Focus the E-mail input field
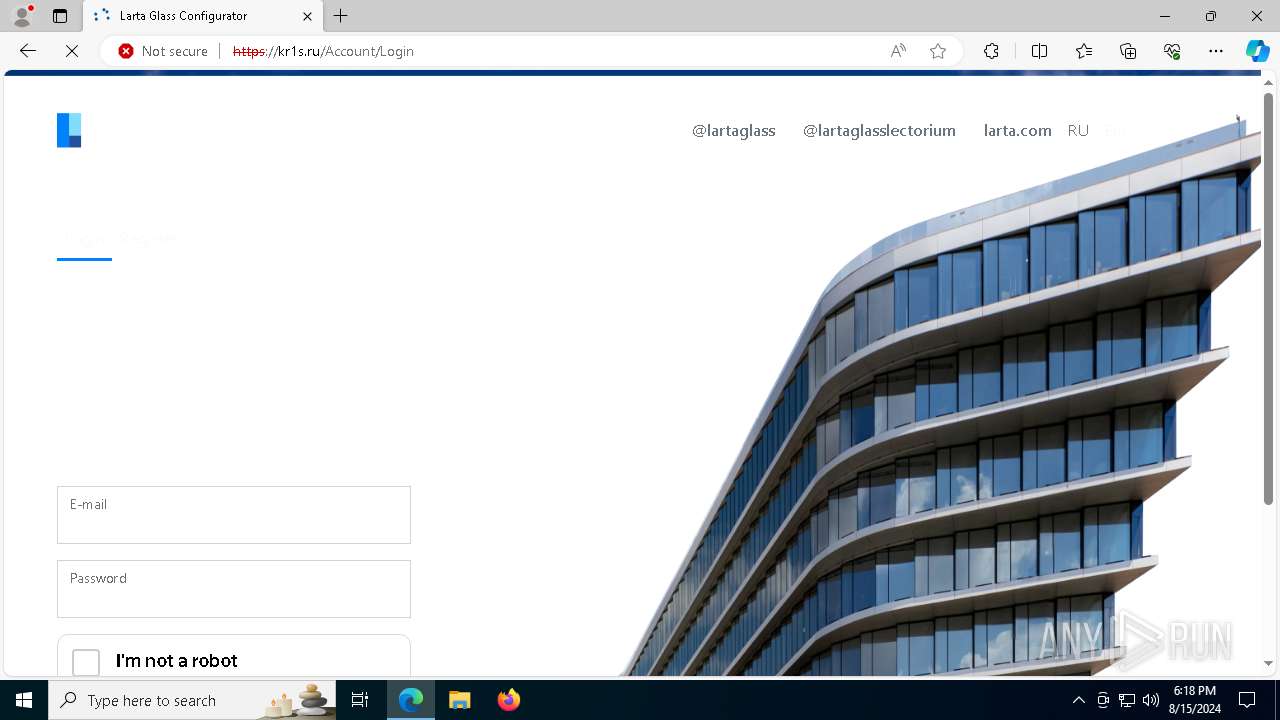The height and width of the screenshot is (720, 1280). click(x=234, y=515)
